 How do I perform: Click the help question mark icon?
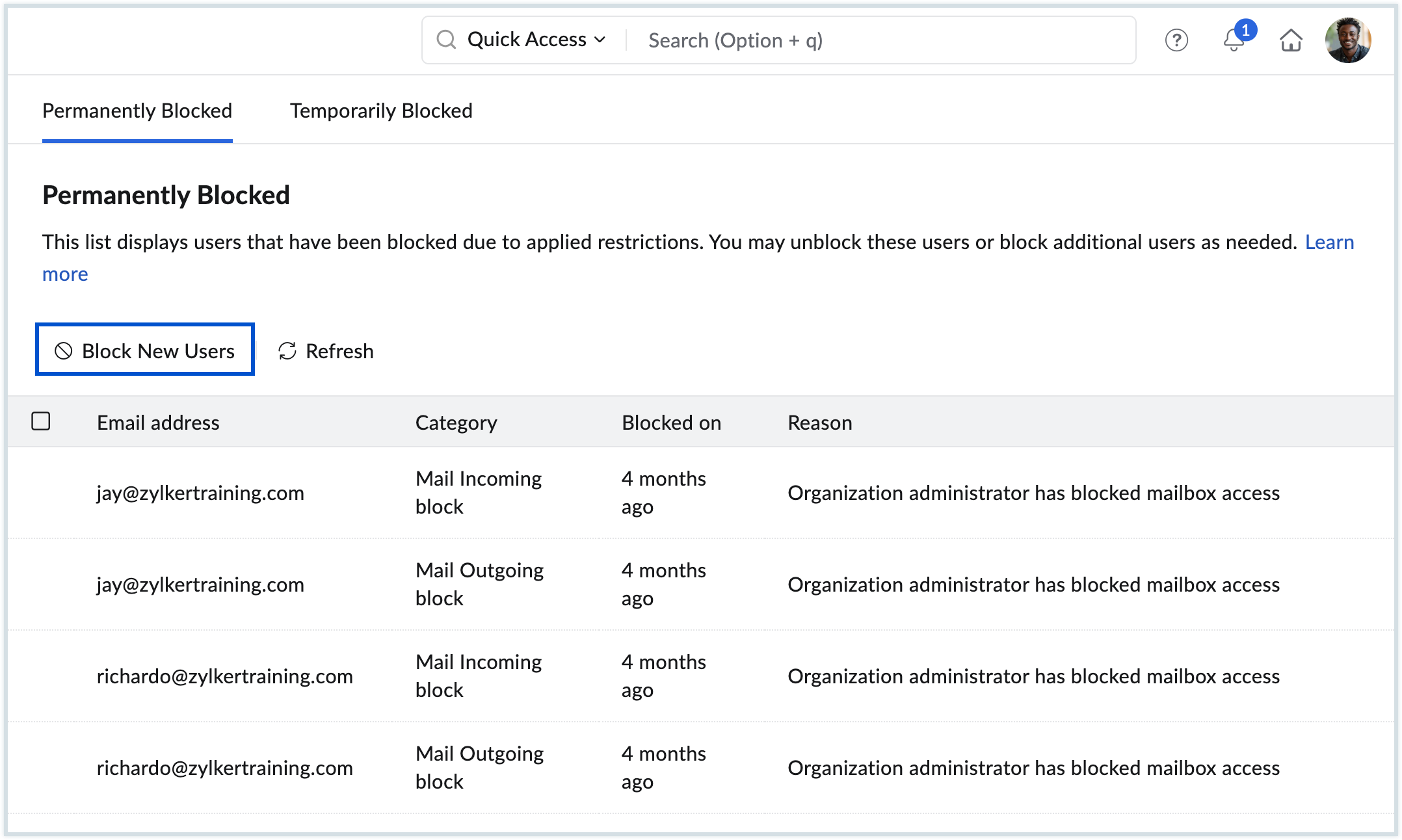[1176, 40]
